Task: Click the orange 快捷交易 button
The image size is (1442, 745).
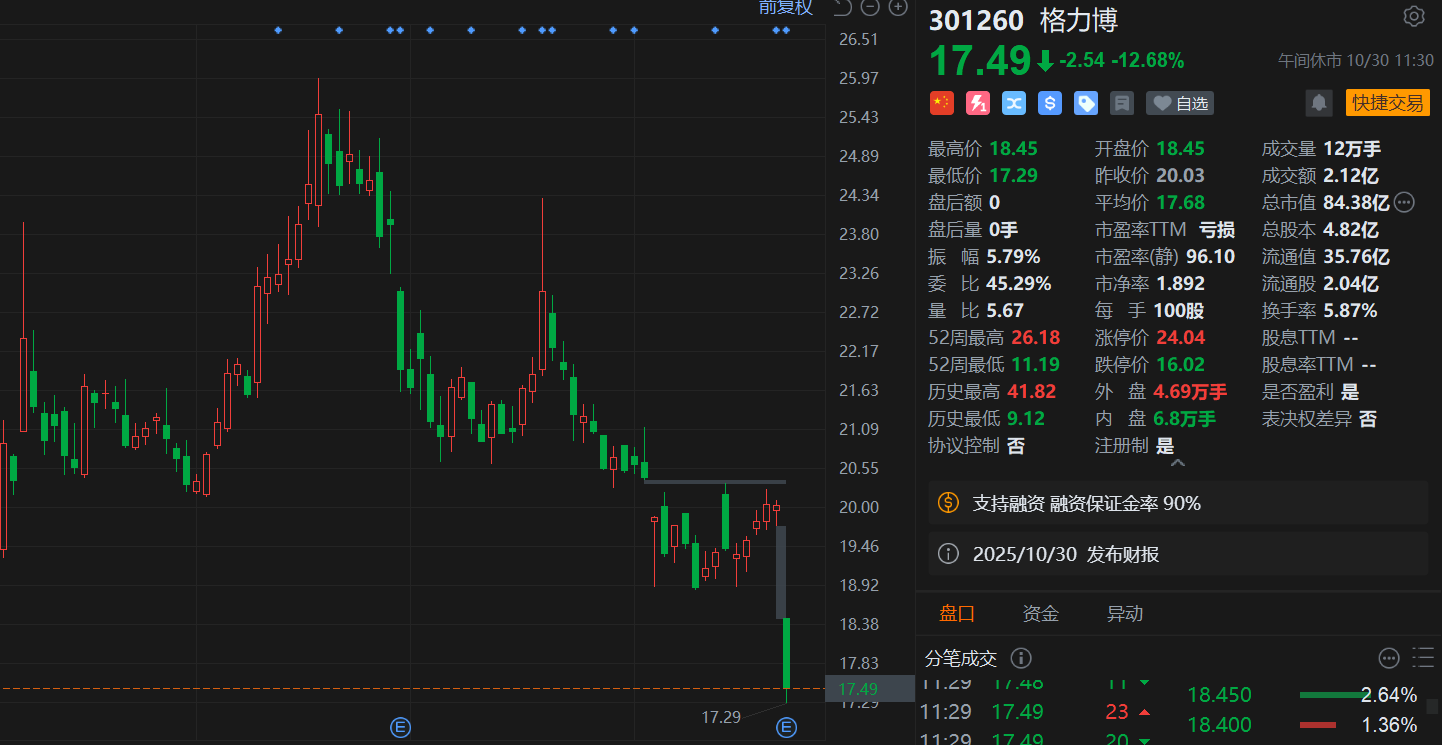Action: (x=1387, y=103)
